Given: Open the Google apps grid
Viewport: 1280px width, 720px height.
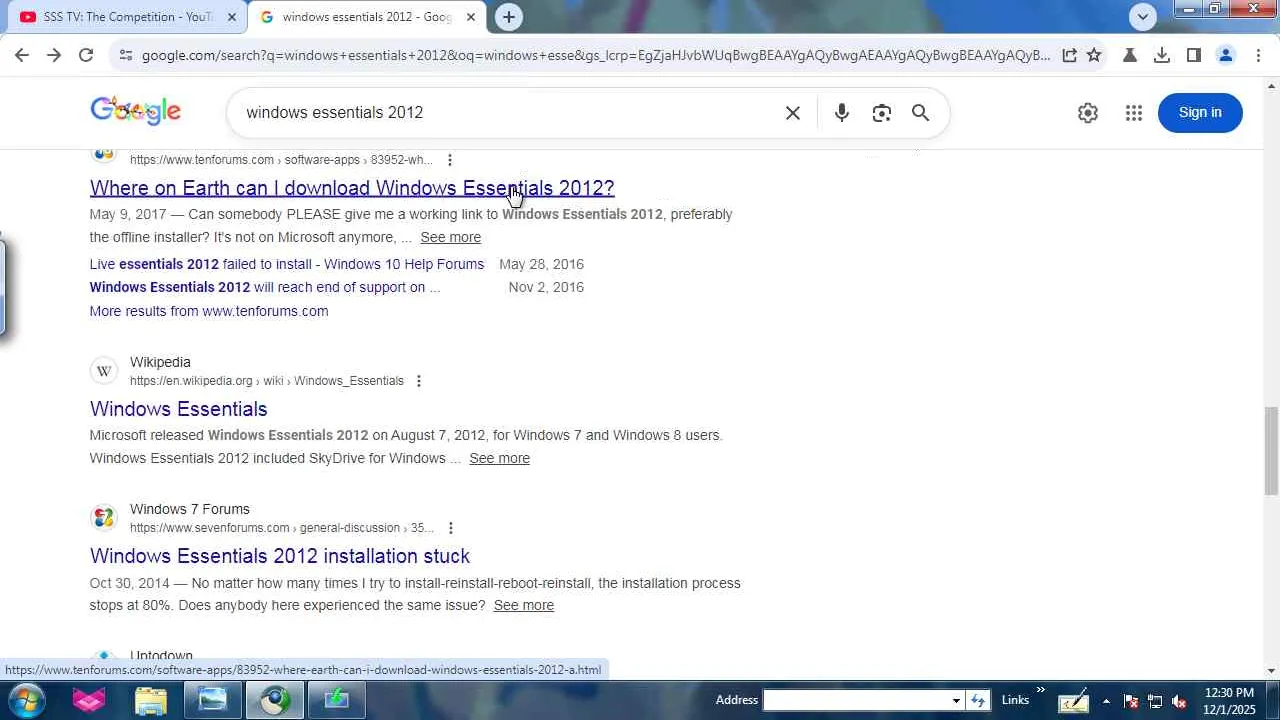Looking at the screenshot, I should point(1134,113).
